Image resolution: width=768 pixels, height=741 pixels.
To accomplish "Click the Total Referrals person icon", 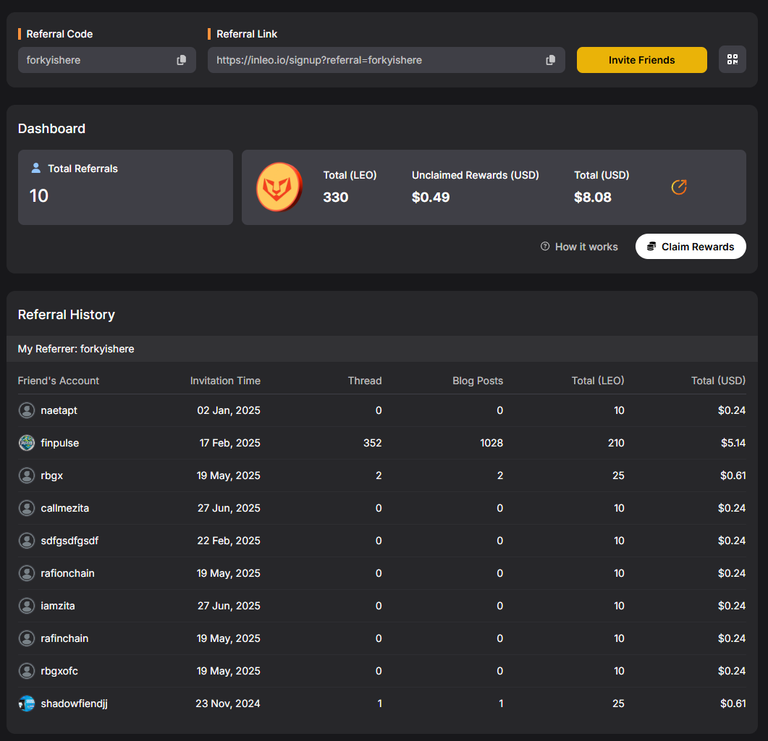I will [x=36, y=168].
